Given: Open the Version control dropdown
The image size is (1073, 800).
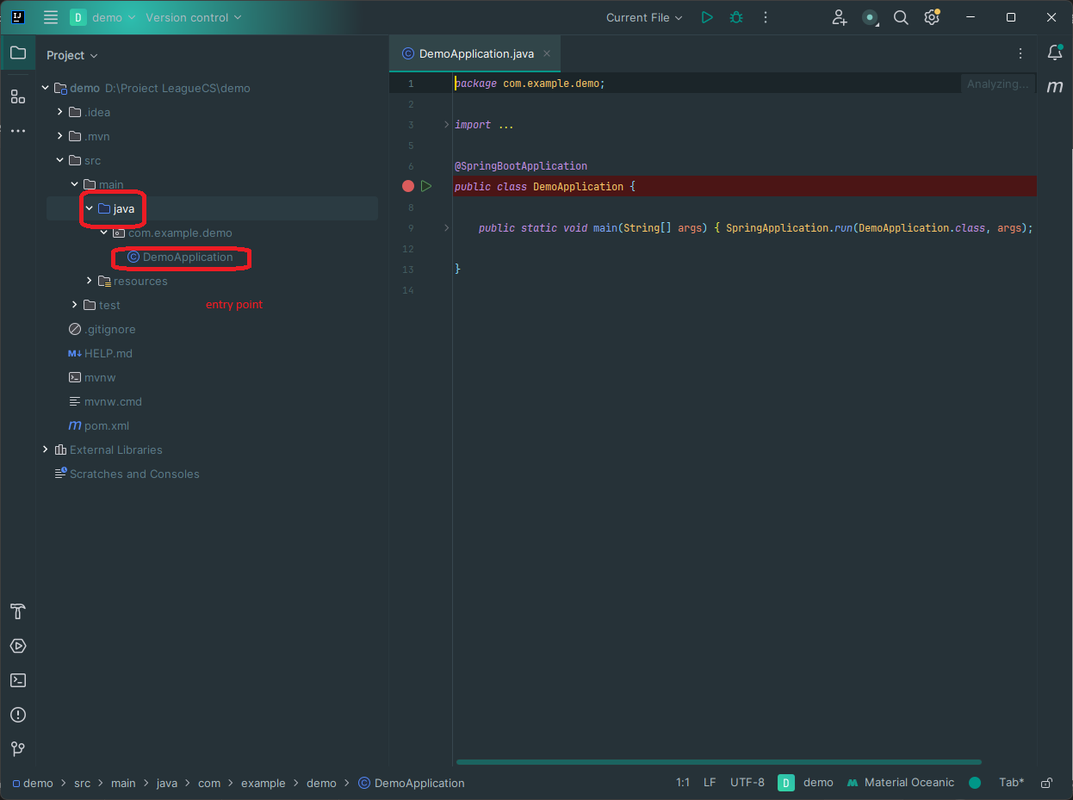Looking at the screenshot, I should pos(194,17).
